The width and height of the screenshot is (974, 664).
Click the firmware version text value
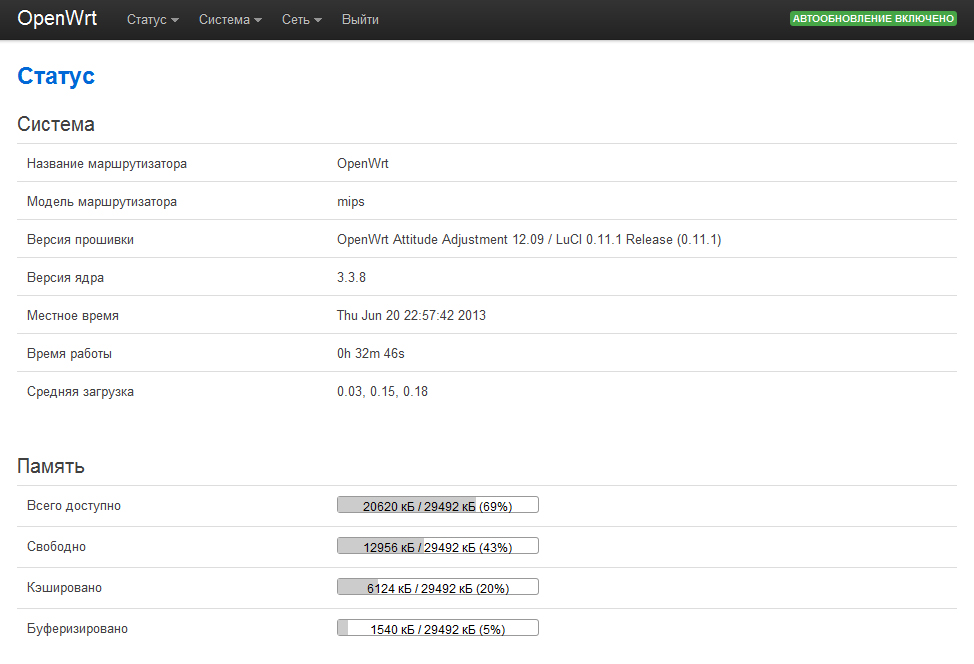(x=529, y=240)
